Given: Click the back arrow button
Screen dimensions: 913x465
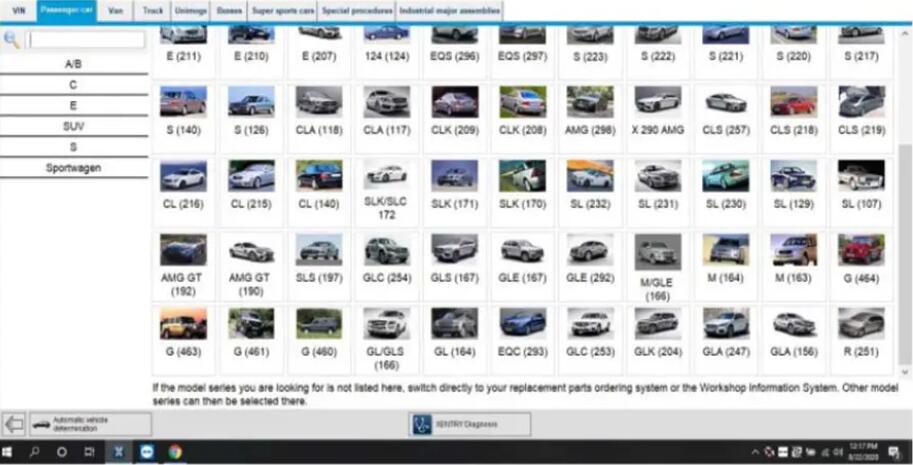Looking at the screenshot, I should coord(13,424).
